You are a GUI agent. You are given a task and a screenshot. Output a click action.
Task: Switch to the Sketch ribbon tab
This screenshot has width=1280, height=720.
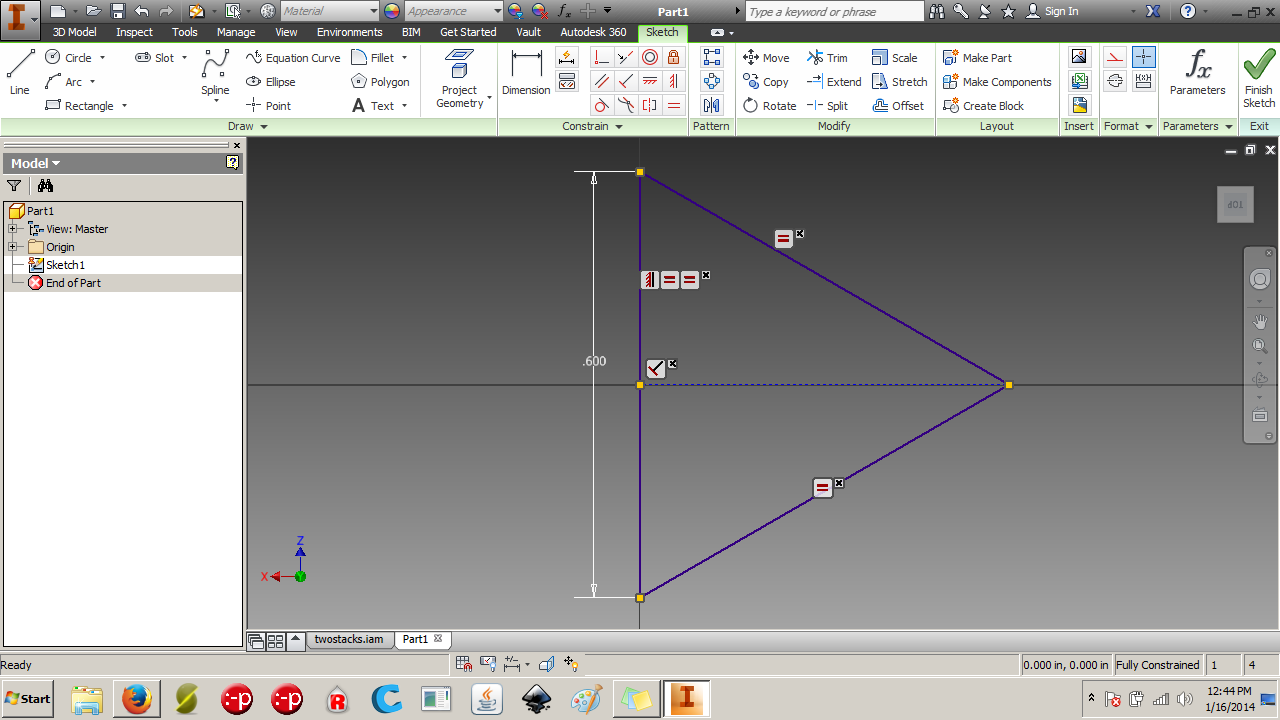pyautogui.click(x=661, y=32)
